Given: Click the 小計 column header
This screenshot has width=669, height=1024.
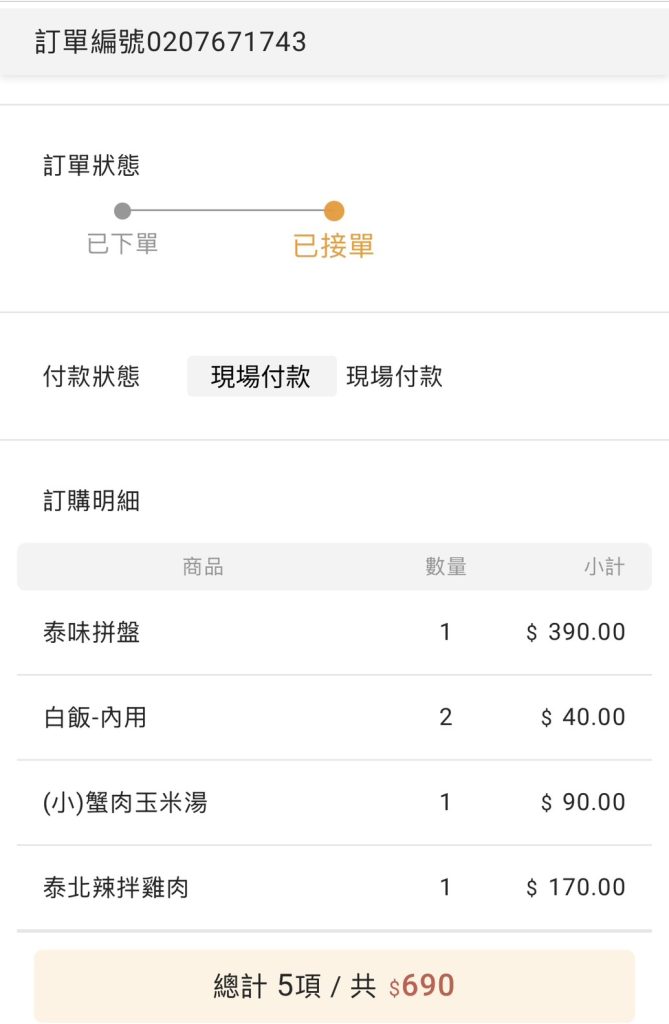Looking at the screenshot, I should [x=604, y=567].
